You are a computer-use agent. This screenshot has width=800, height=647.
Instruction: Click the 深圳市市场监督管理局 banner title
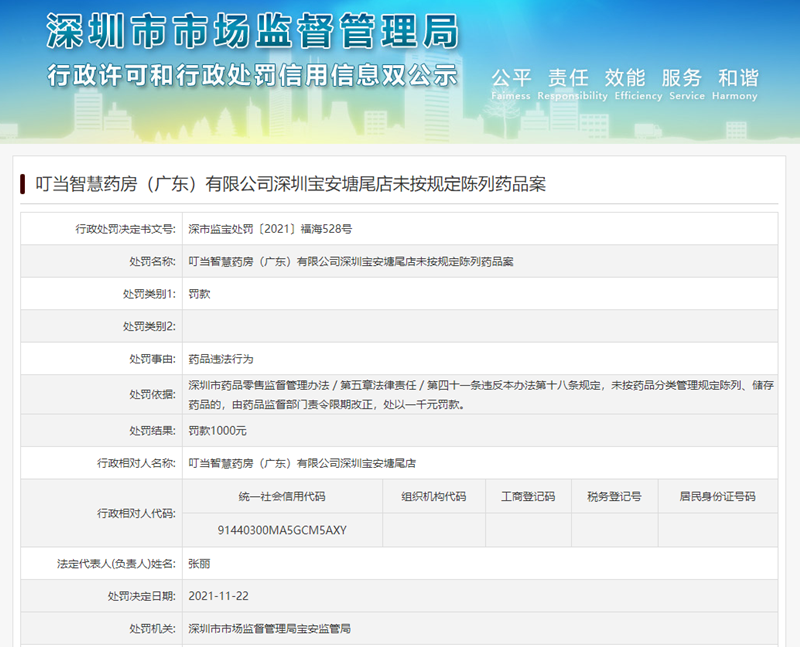253,32
